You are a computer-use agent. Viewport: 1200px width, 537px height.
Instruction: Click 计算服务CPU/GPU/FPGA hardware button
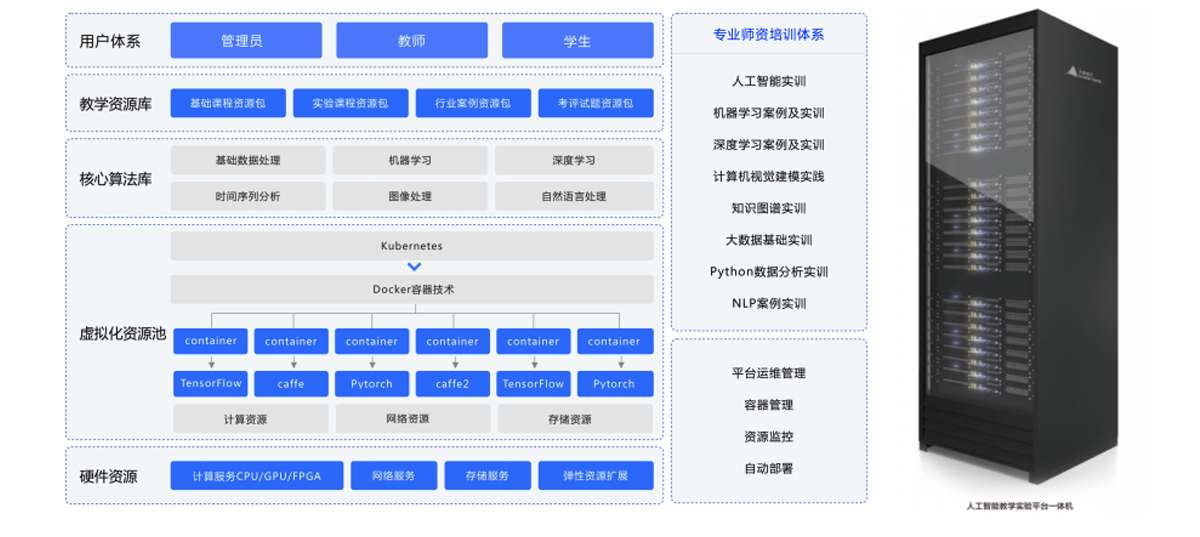257,476
